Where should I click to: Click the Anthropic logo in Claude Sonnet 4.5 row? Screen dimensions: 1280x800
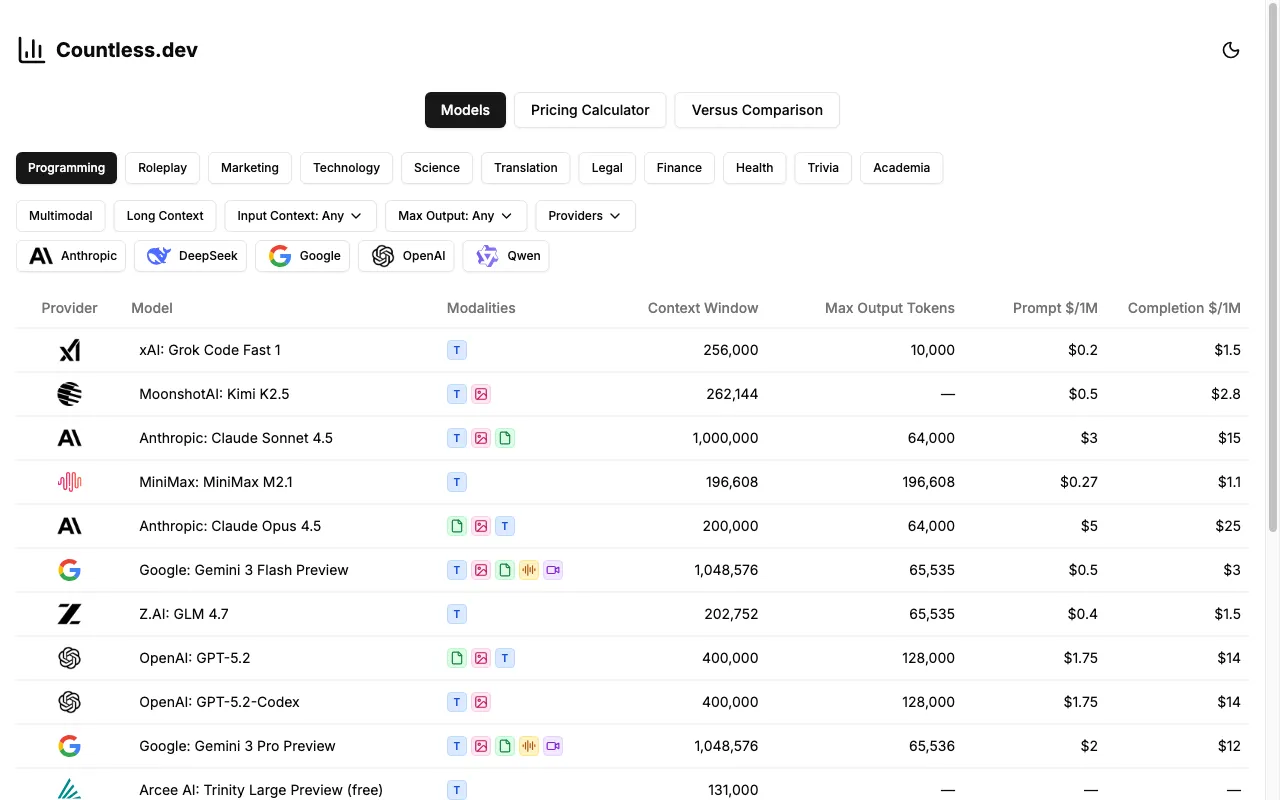(x=69, y=438)
